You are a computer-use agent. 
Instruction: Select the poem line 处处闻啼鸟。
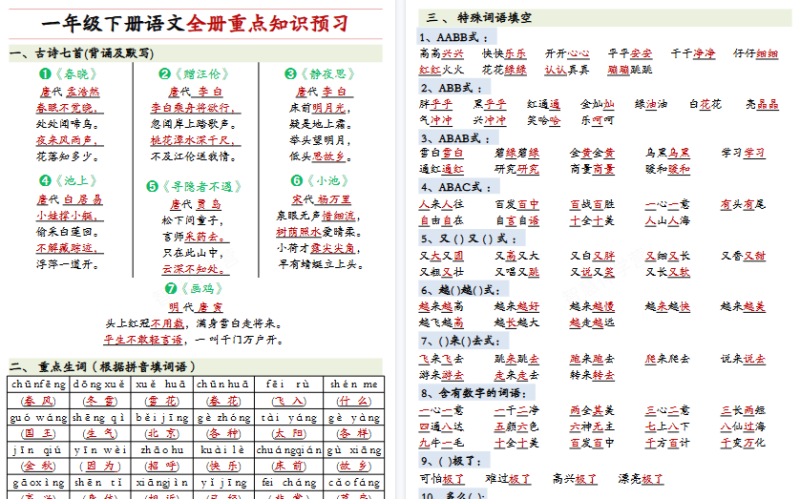tap(67, 124)
